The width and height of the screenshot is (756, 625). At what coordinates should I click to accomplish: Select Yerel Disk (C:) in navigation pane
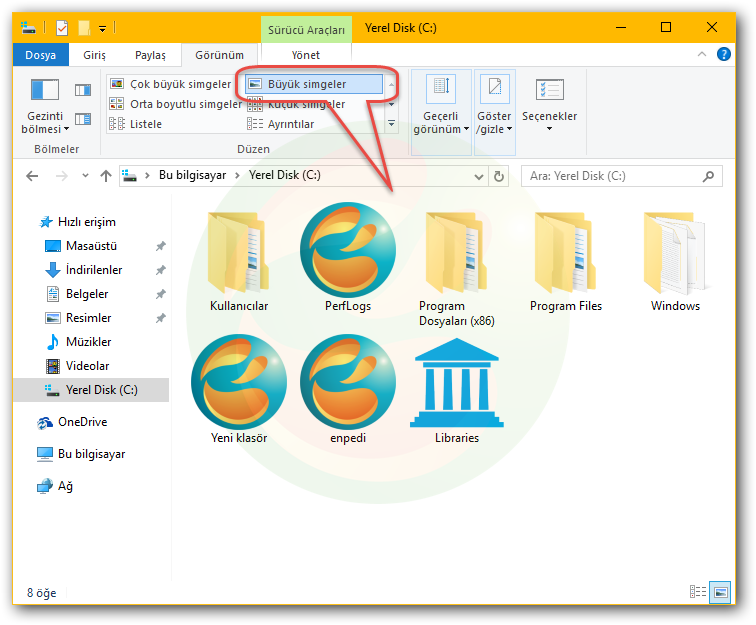[91, 390]
